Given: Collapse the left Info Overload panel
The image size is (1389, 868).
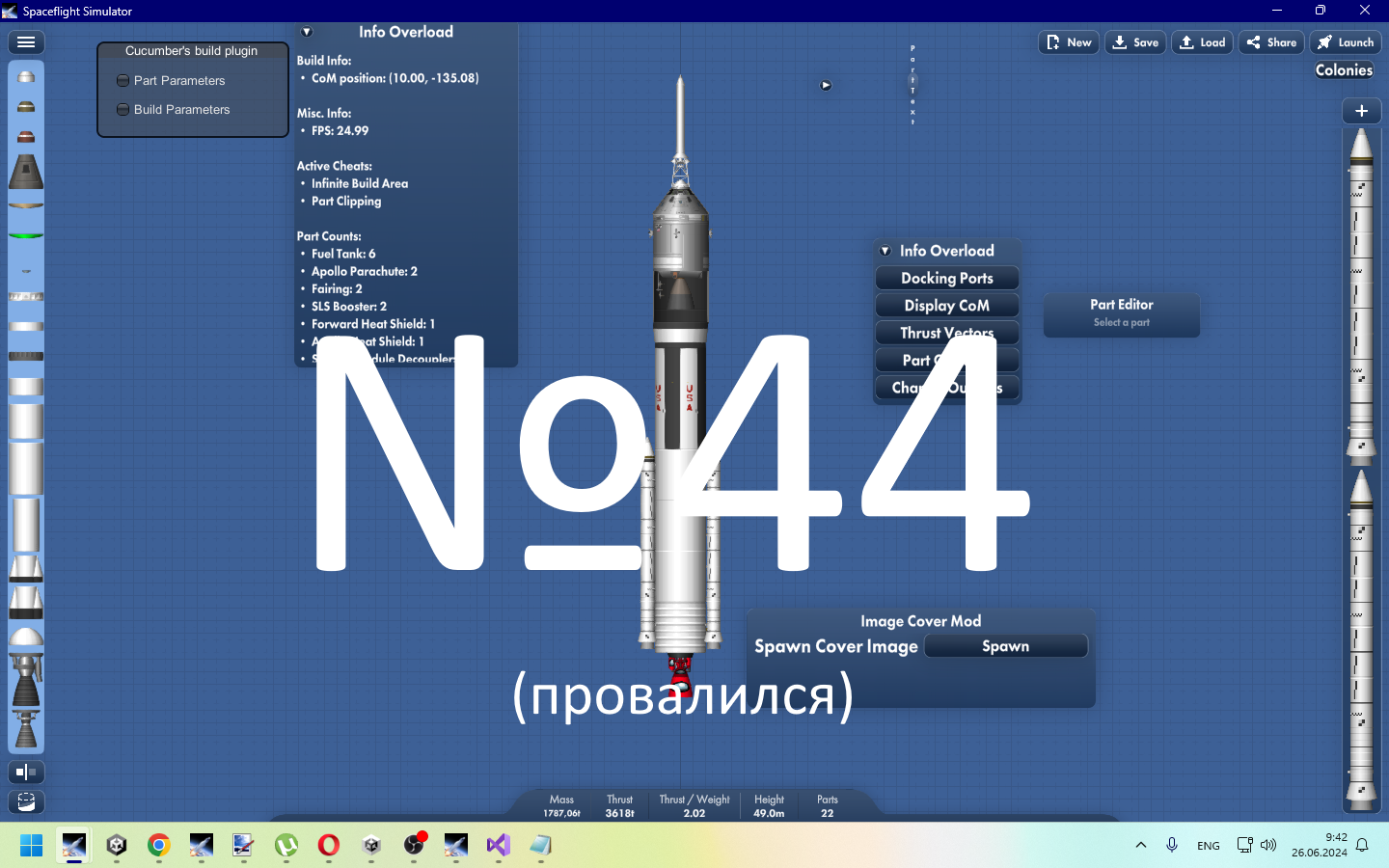Looking at the screenshot, I should pos(307,32).
